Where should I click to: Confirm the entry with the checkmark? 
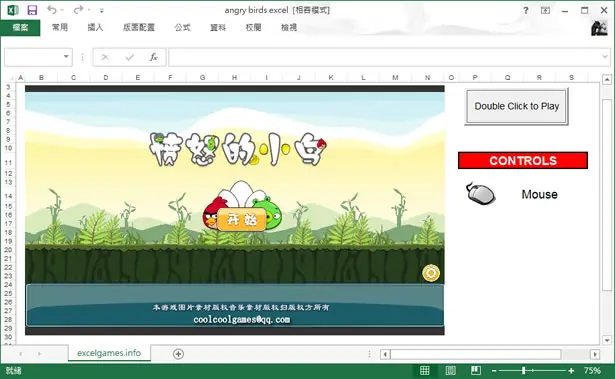(129, 58)
